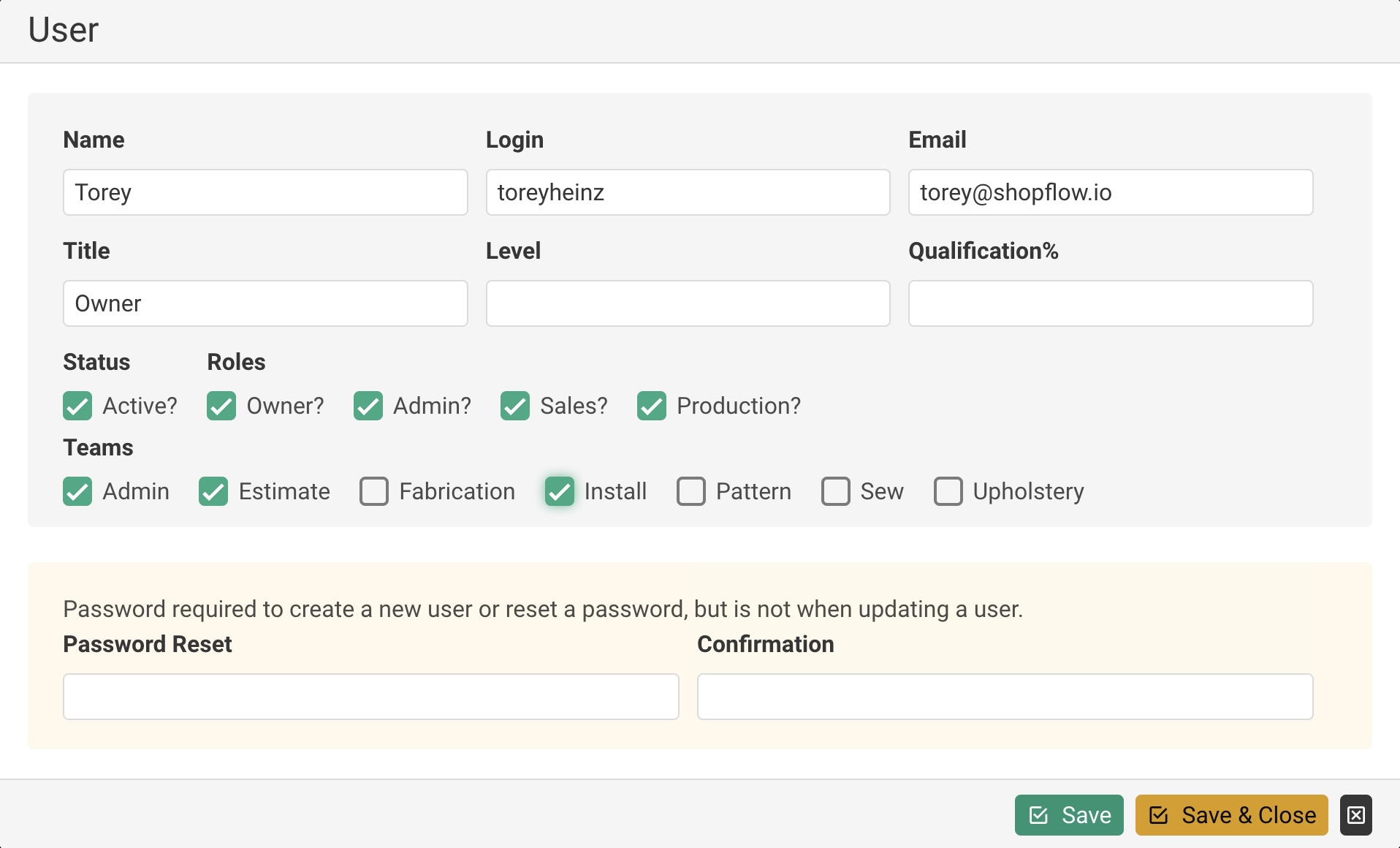
Task: Check the Upholstery team checkbox
Action: (948, 491)
